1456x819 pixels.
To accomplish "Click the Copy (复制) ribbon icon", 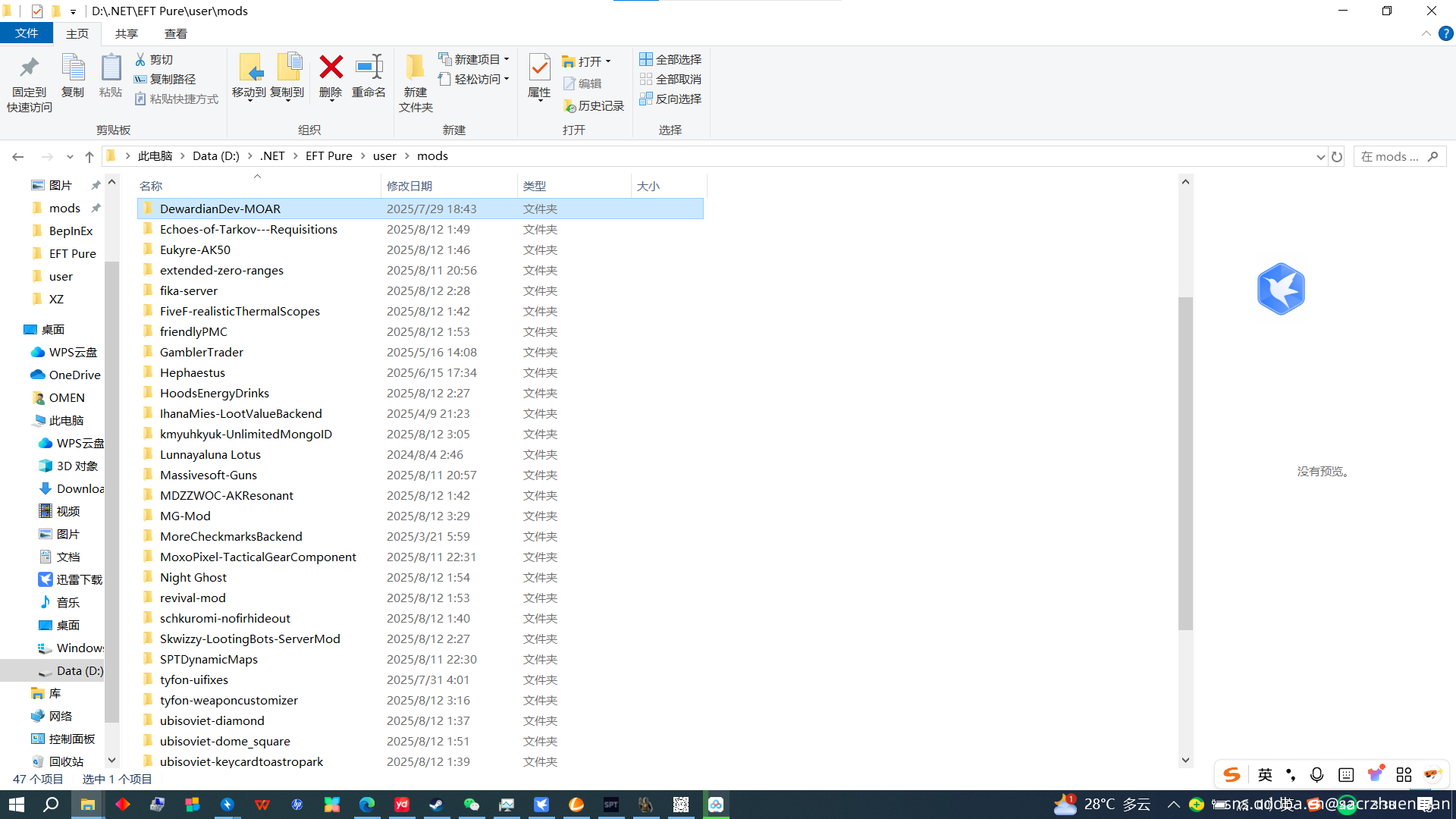I will tap(73, 68).
